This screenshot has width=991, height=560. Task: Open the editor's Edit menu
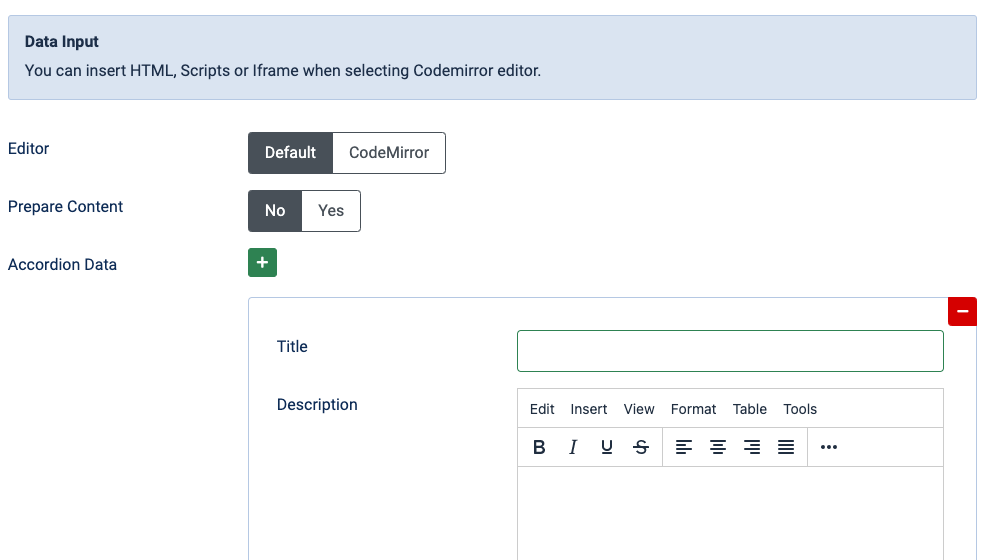point(542,409)
